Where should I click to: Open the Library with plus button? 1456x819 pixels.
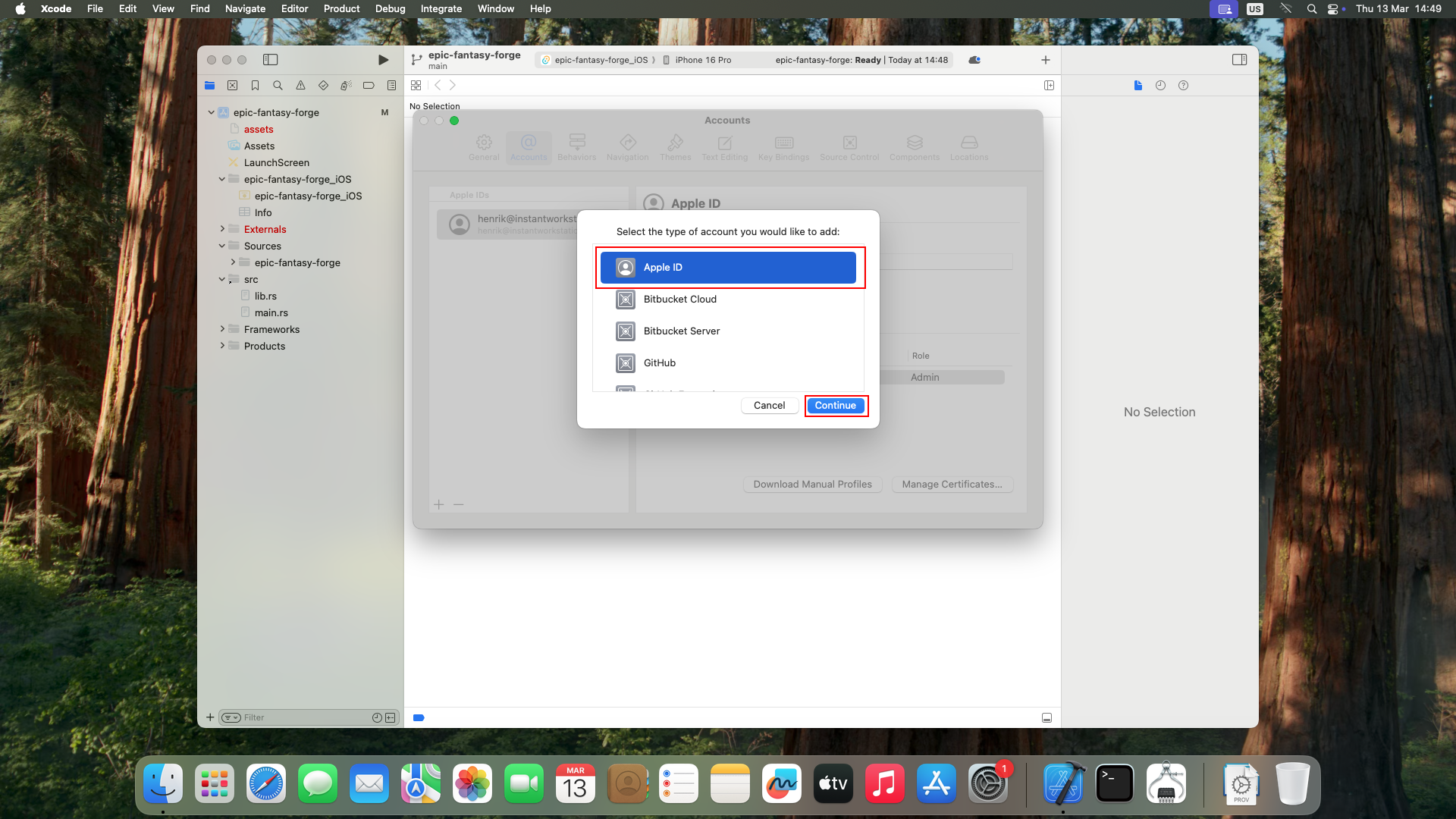tap(1045, 60)
